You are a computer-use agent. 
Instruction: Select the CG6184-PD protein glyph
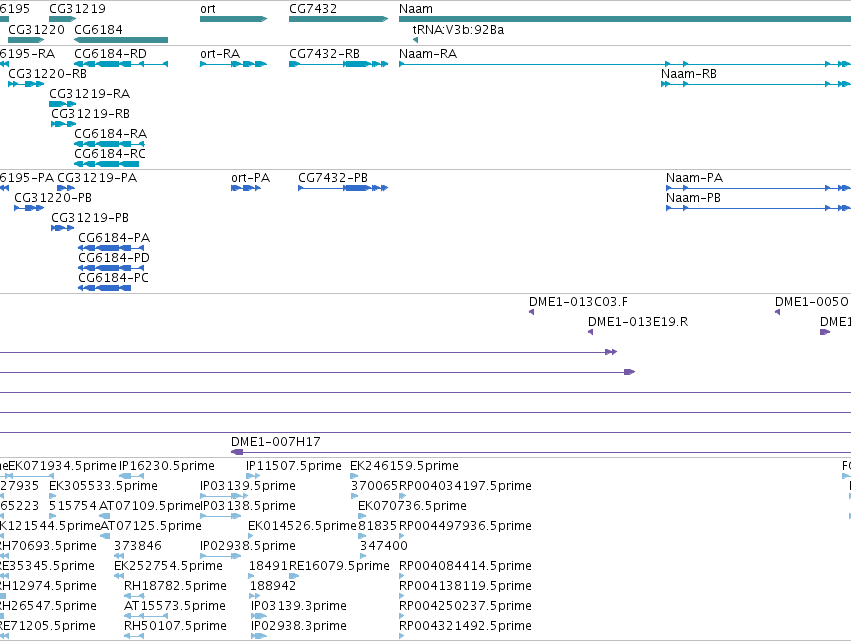[111, 268]
